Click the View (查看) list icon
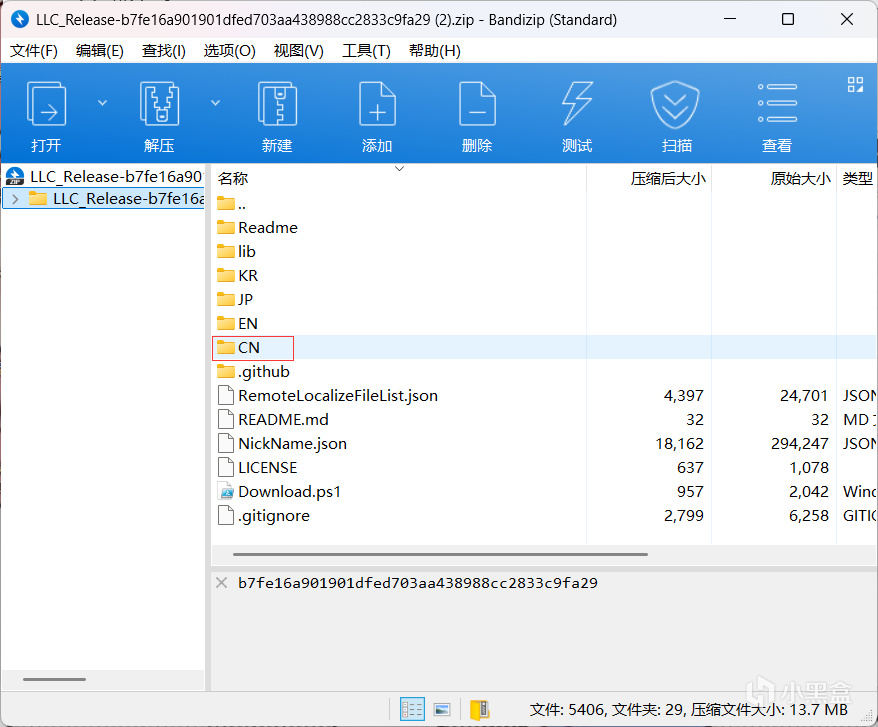Screen dimensions: 878x727 [x=777, y=103]
